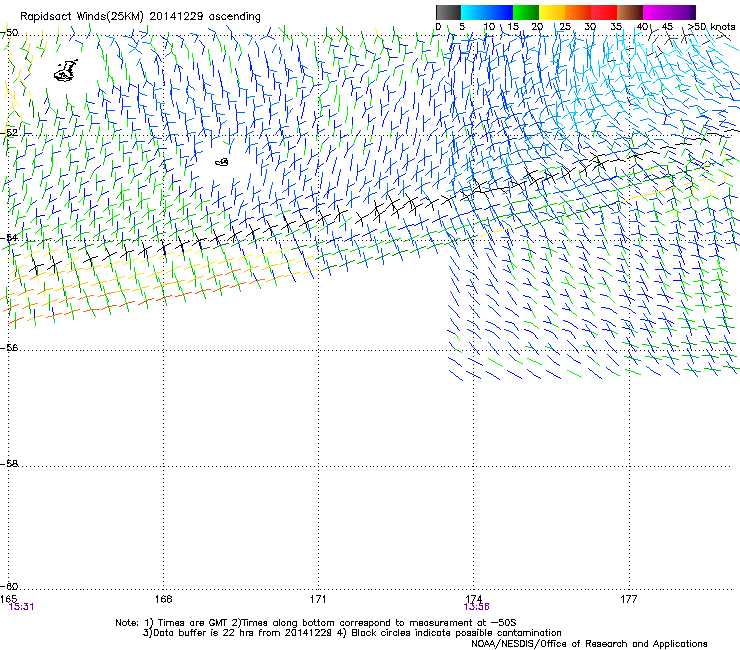The image size is (740, 650).
Task: Click the brown 35-40 knots color swatch
Action: click(x=630, y=12)
